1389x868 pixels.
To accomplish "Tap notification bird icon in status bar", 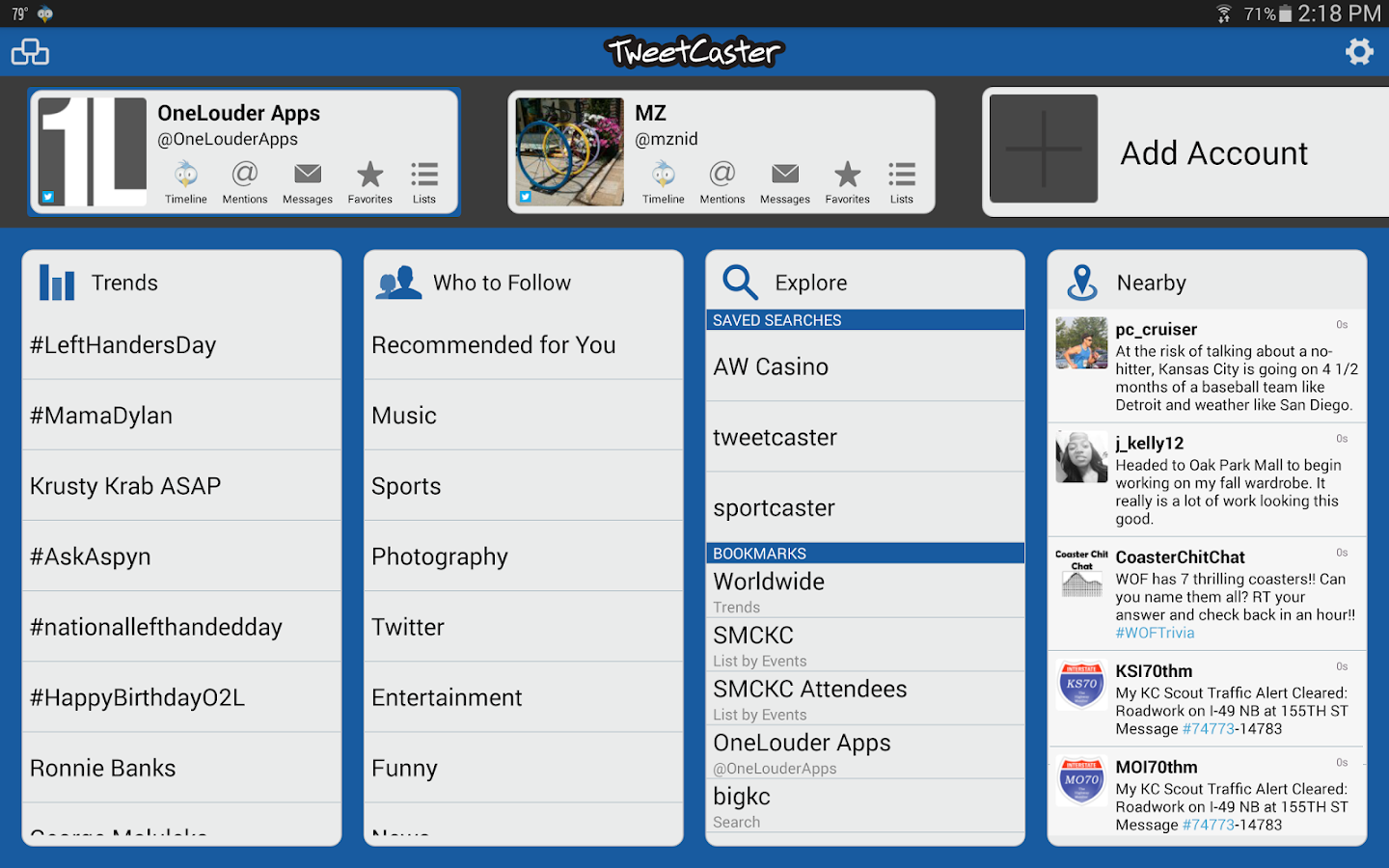I will [45, 14].
